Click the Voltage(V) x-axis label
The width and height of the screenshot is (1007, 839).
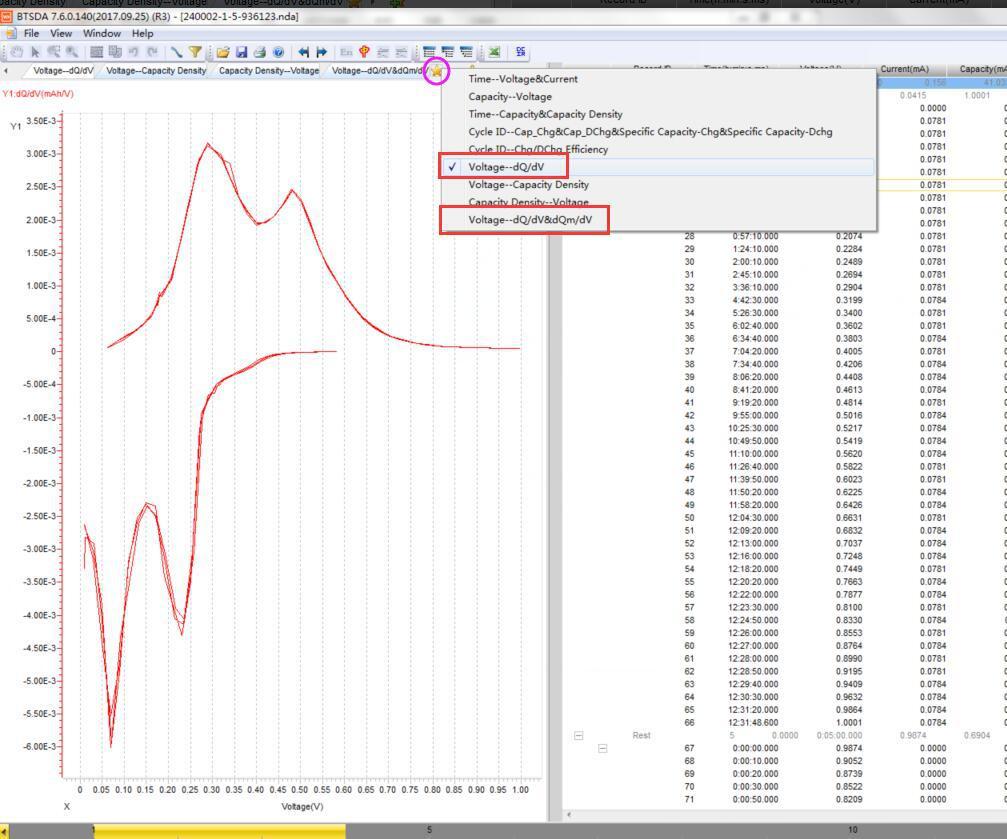[x=302, y=806]
